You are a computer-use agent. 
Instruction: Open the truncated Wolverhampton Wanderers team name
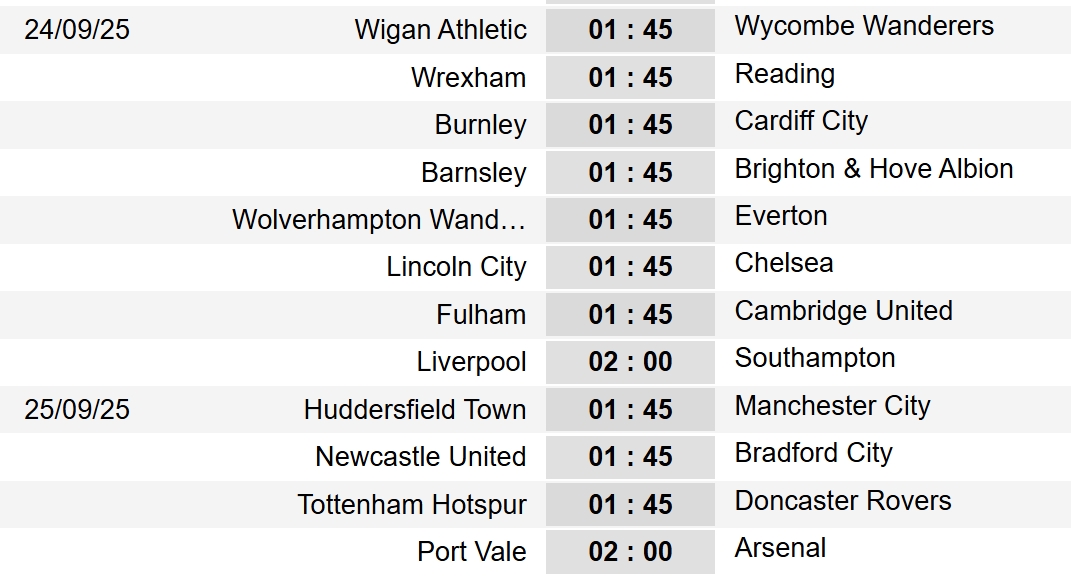point(379,220)
